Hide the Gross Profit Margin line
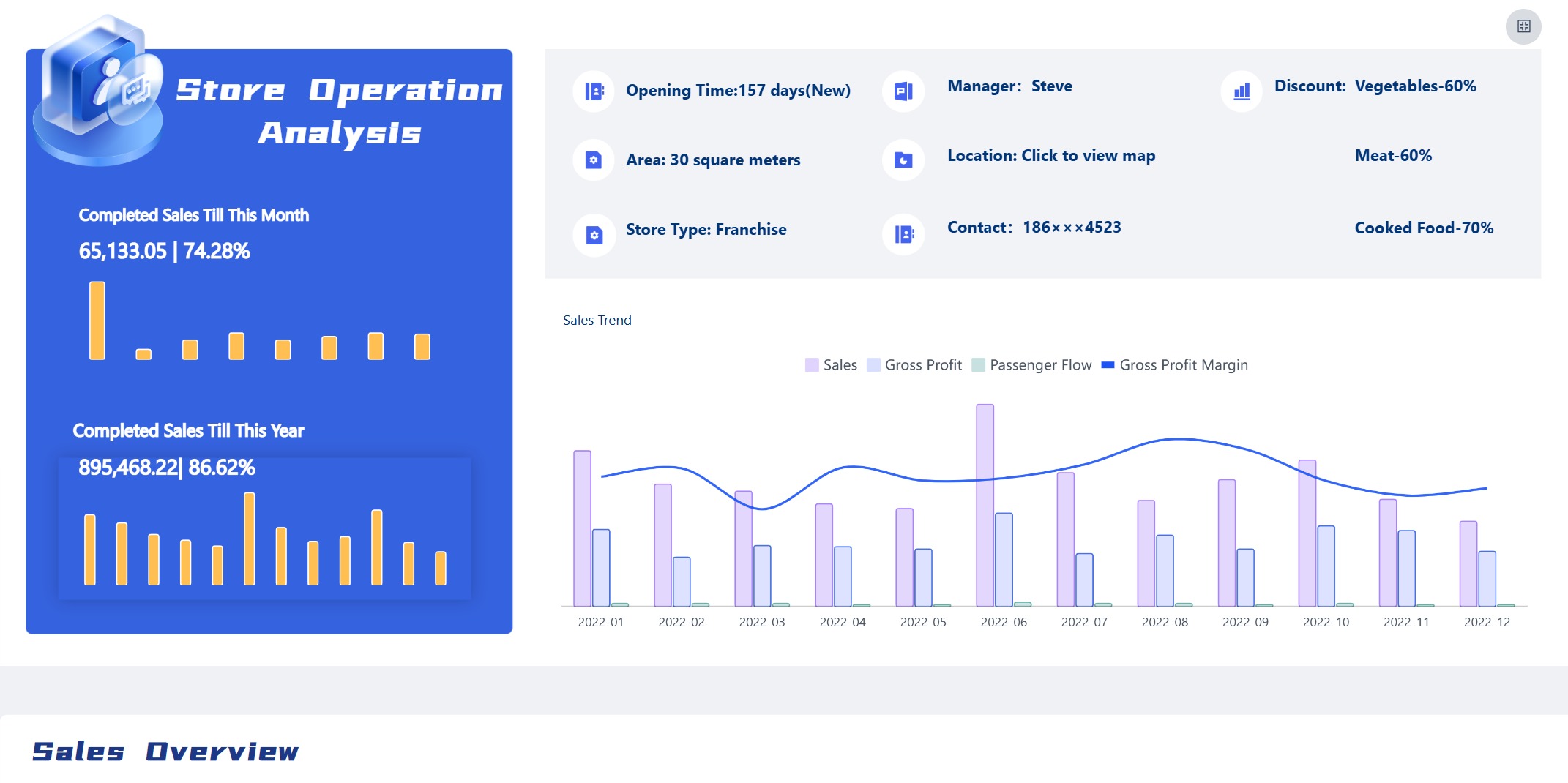The width and height of the screenshot is (1568, 783). click(x=1175, y=365)
